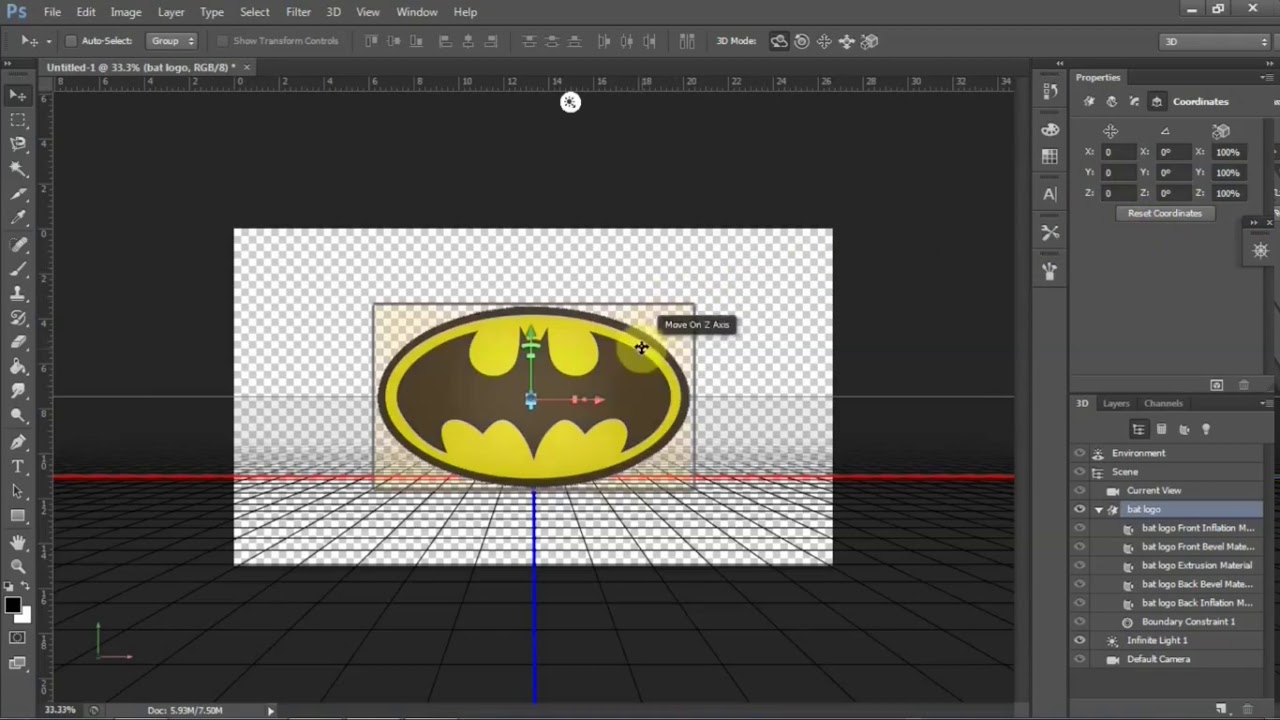Activate the Scale 3D Object mode
The width and height of the screenshot is (1280, 720).
tap(869, 41)
